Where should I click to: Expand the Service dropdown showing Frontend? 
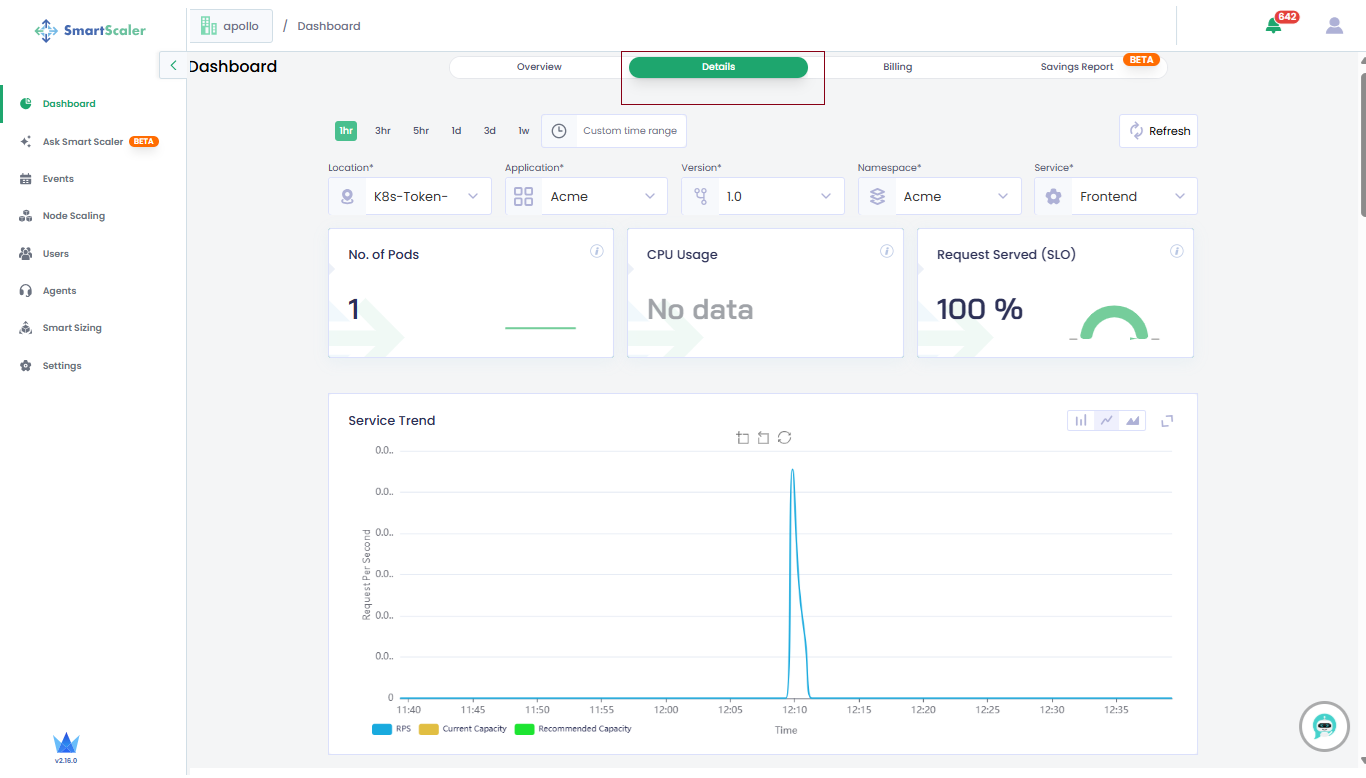[1116, 196]
